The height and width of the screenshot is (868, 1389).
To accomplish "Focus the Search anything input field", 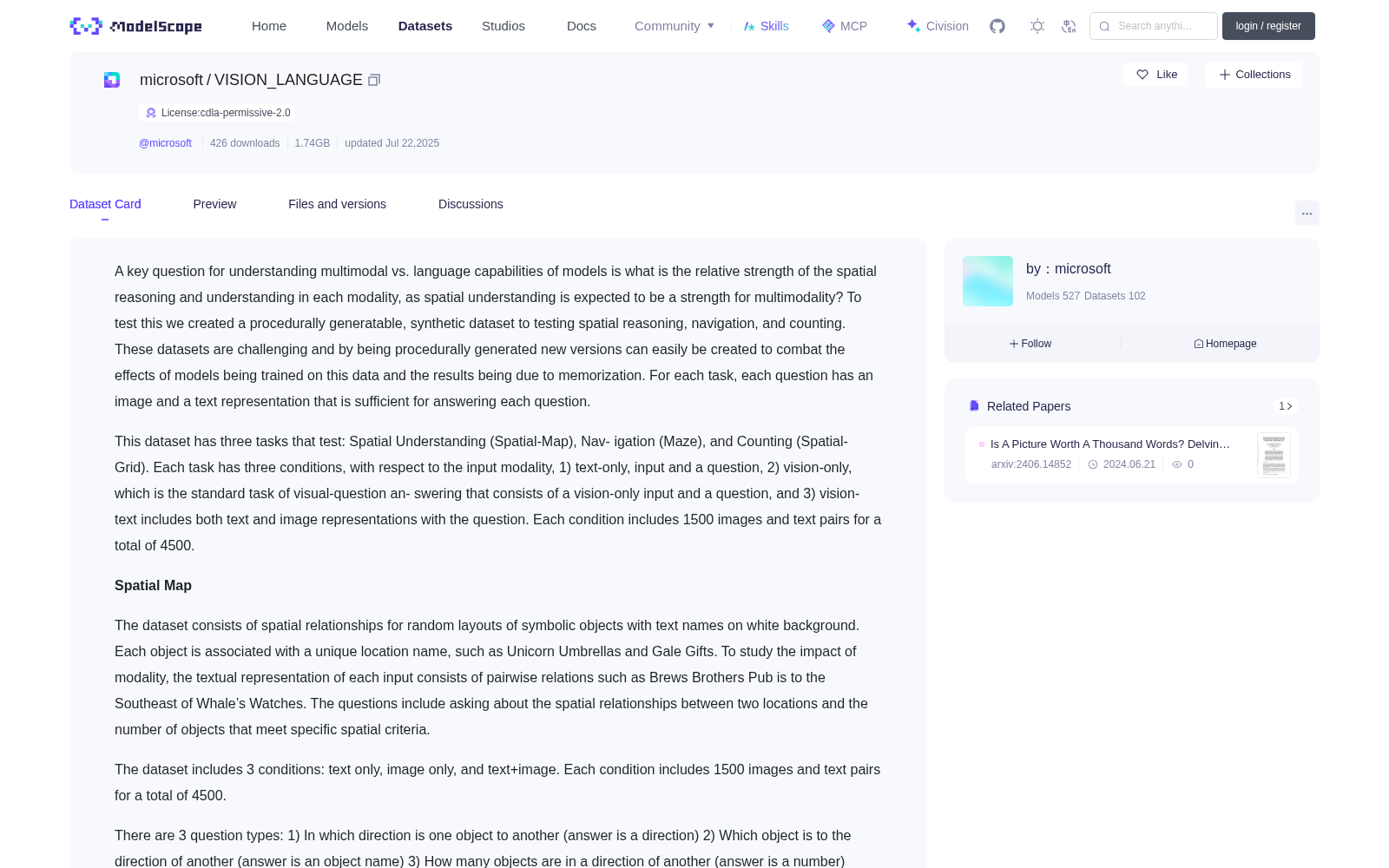I will [x=1154, y=26].
